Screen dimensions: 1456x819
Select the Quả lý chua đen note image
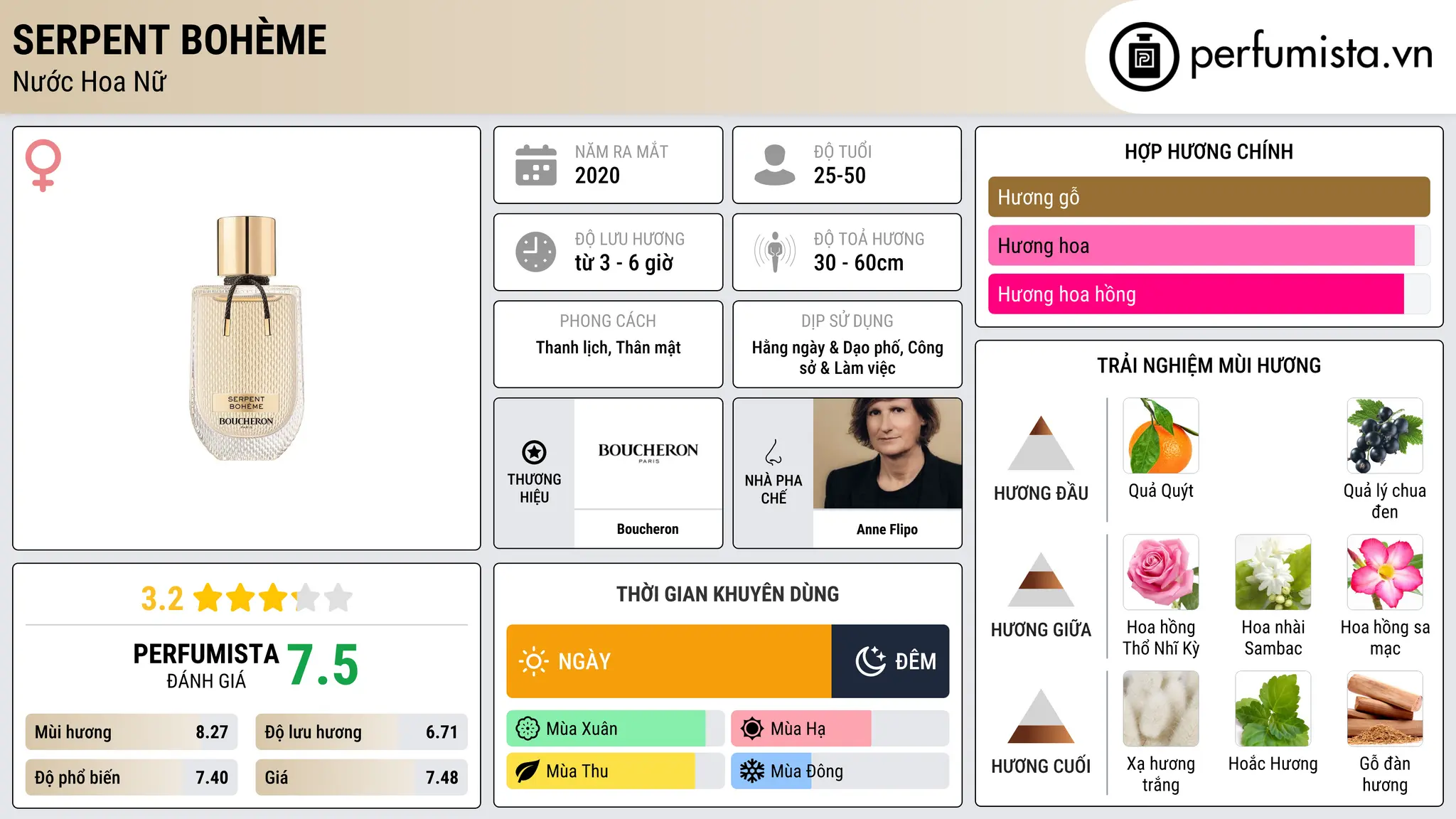pos(1385,436)
